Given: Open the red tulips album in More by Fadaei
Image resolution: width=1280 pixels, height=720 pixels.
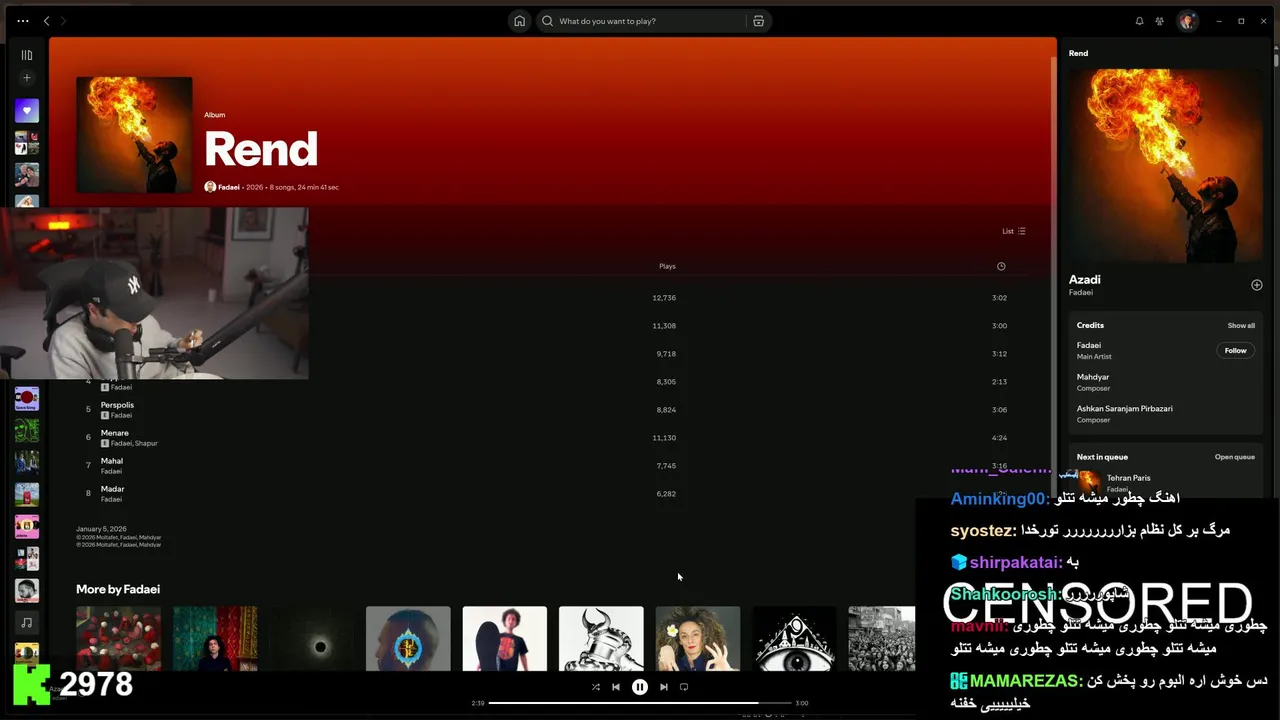Looking at the screenshot, I should tap(118, 638).
